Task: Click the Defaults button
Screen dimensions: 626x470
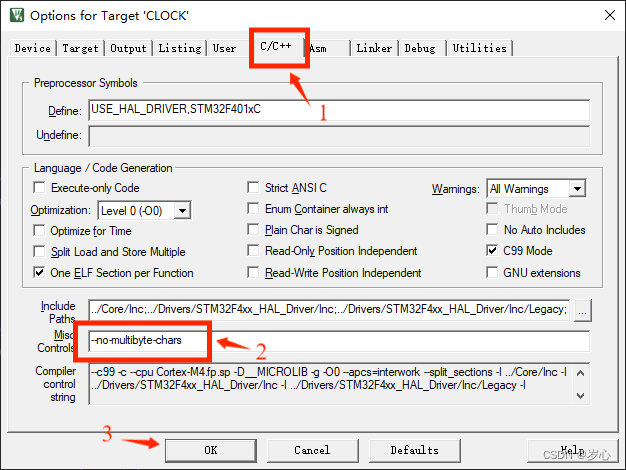Action: coord(414,451)
